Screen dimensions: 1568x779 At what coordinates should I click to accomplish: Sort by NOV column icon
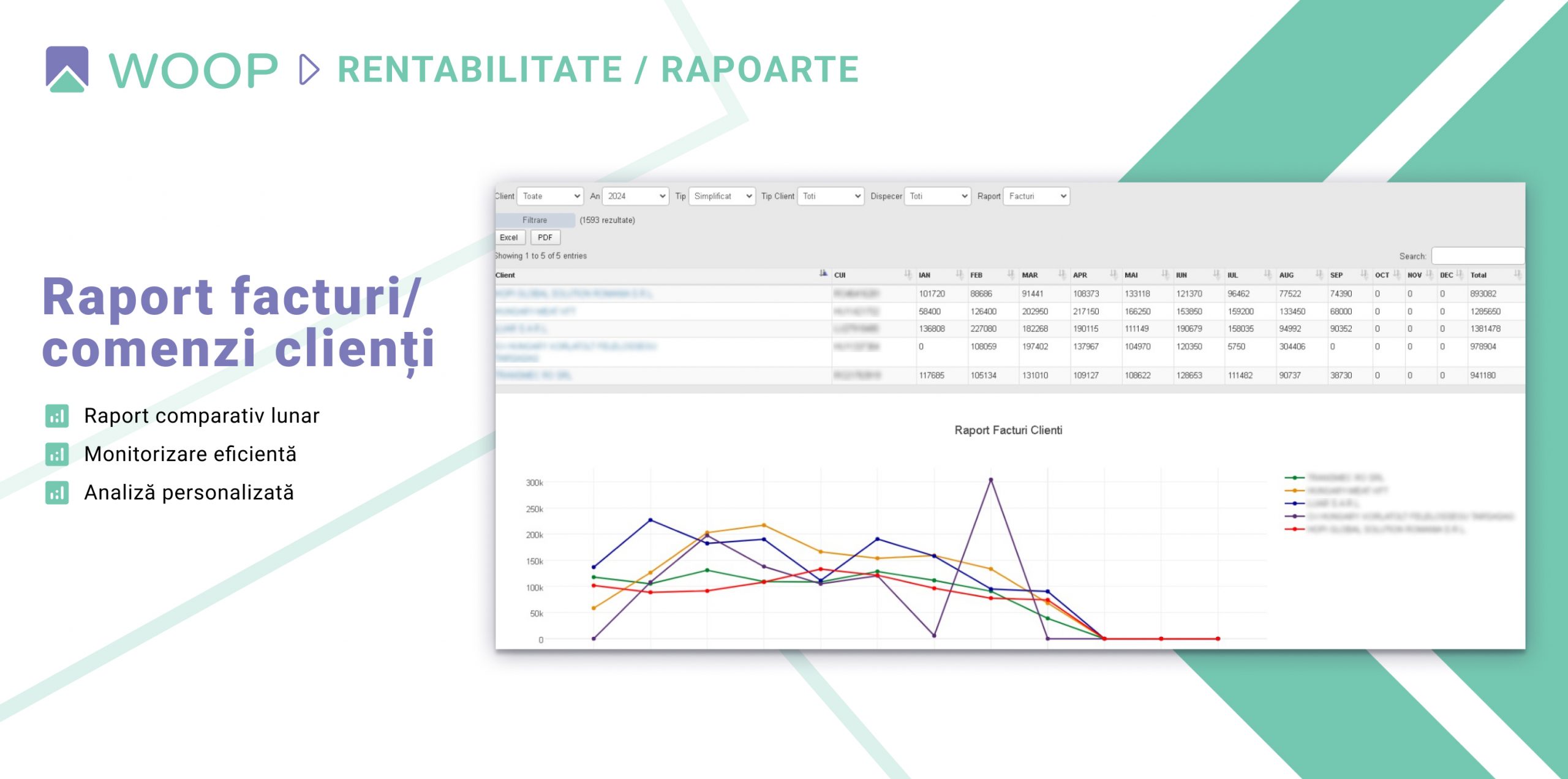click(1429, 274)
